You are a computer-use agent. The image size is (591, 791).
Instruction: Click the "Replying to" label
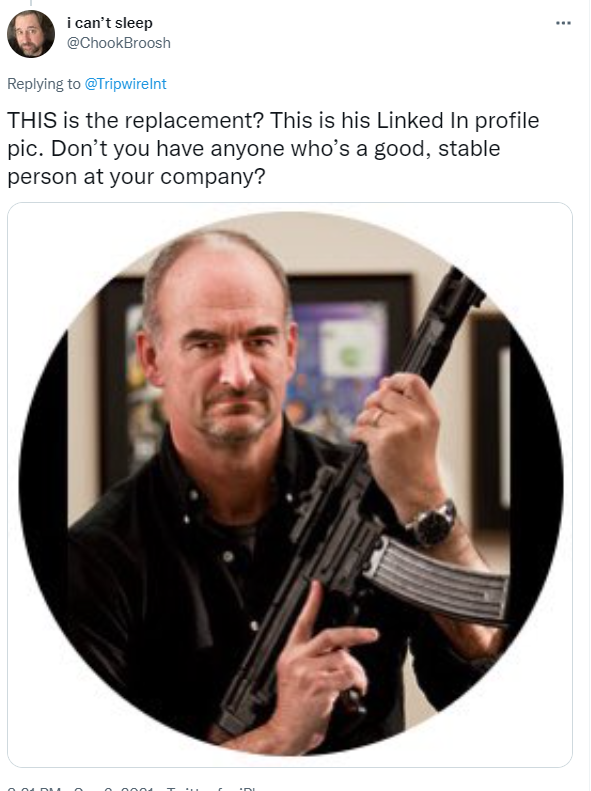tap(44, 84)
